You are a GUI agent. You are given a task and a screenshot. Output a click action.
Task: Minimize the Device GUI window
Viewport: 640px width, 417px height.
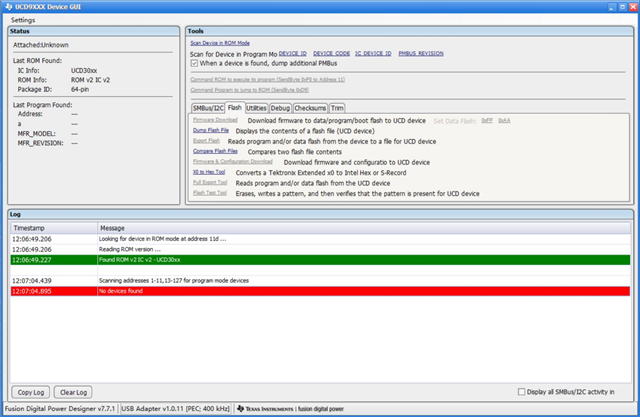(x=612, y=7)
